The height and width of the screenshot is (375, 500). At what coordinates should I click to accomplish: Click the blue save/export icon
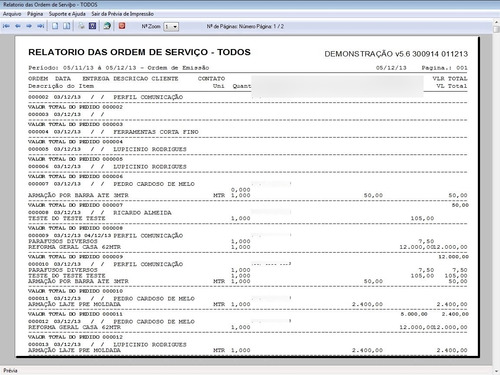93,26
